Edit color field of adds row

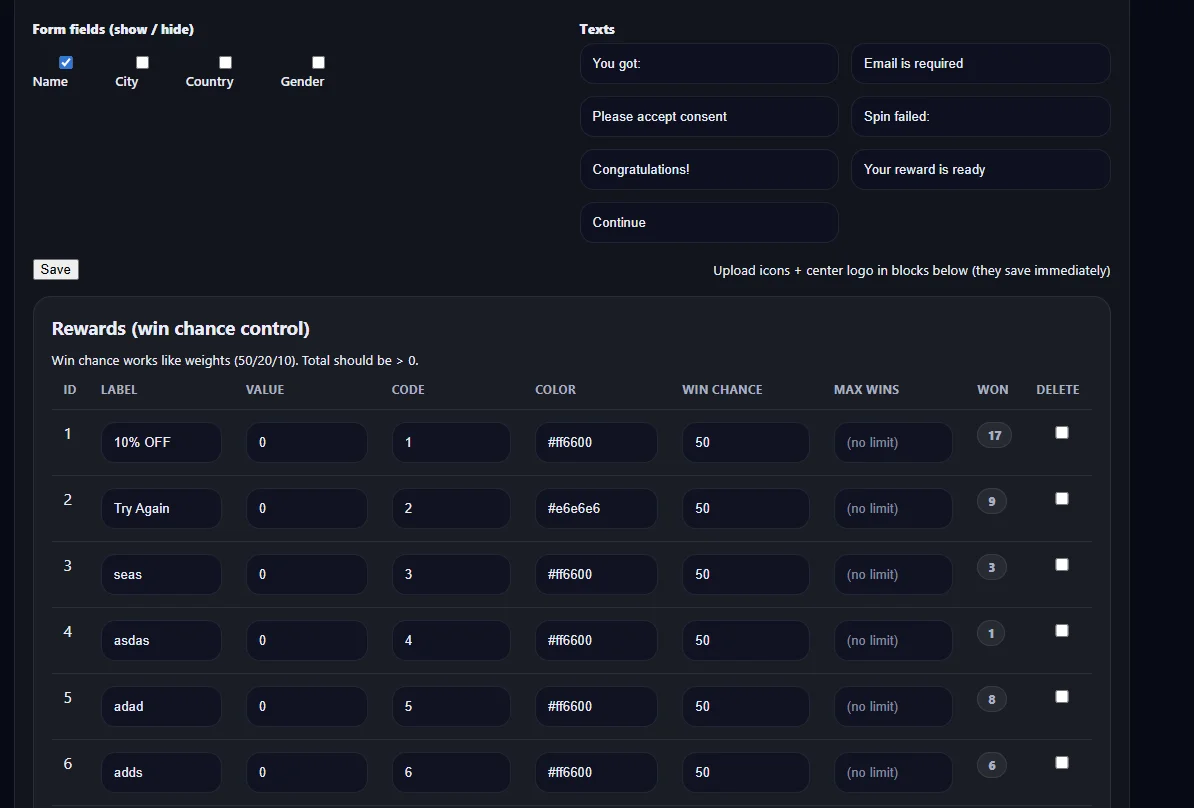click(596, 772)
